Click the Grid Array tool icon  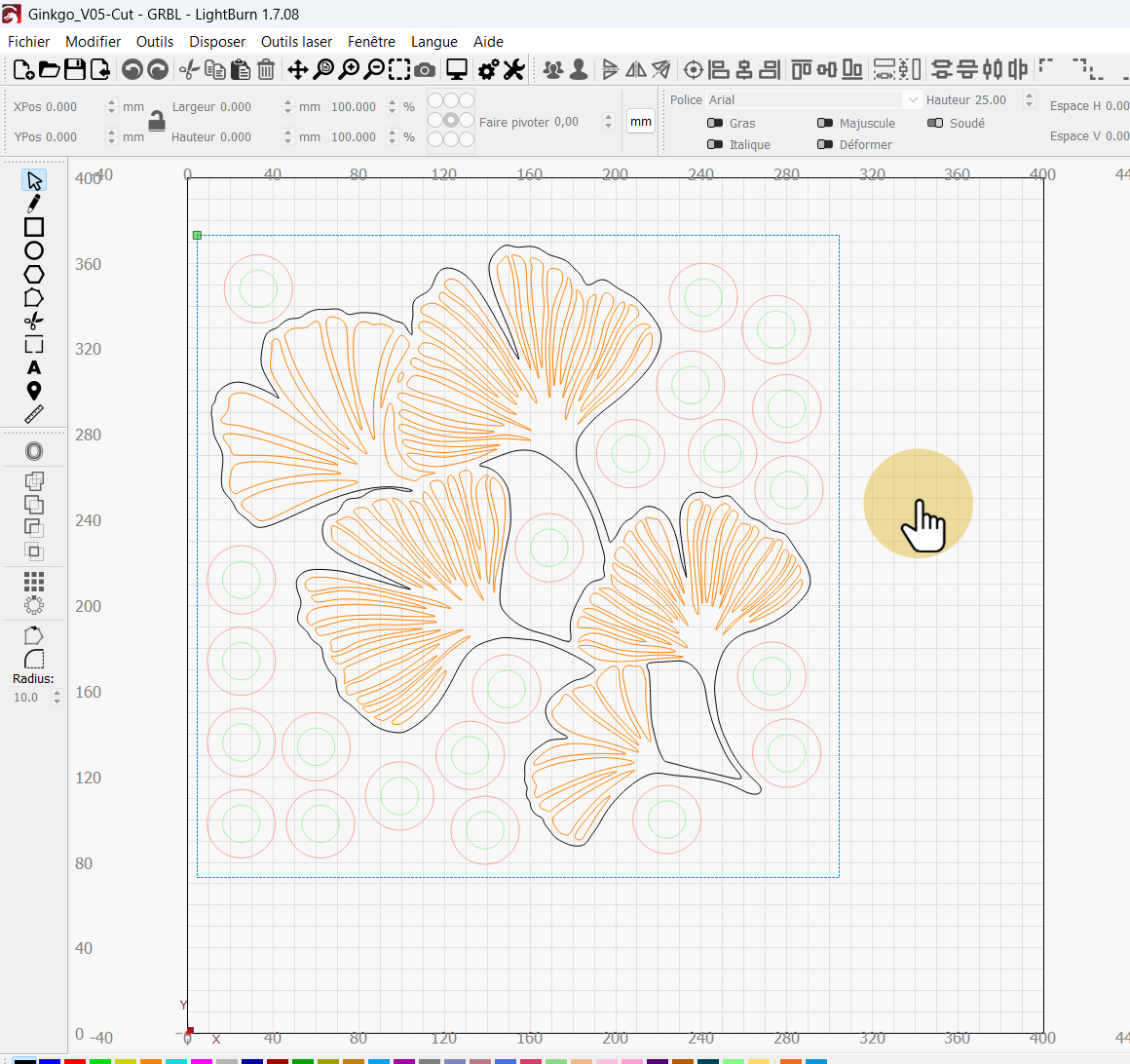coord(34,582)
